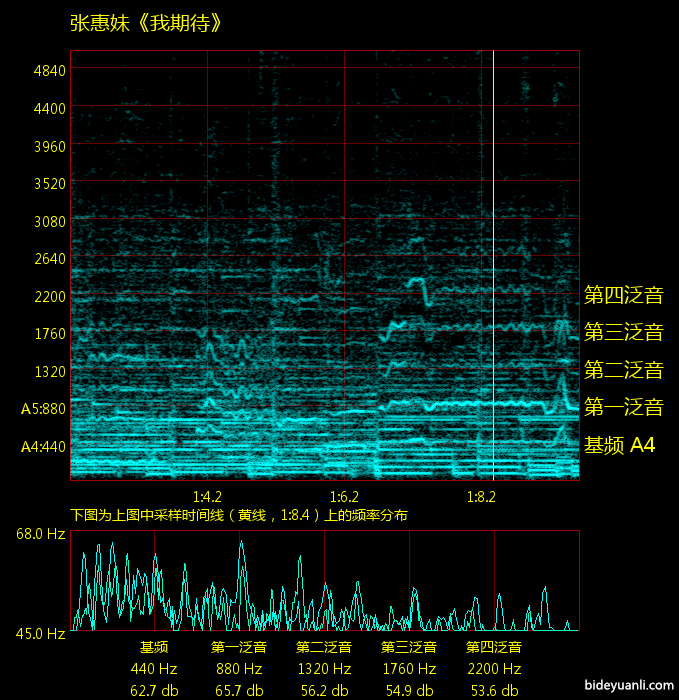Screen dimensions: 679x700
Task: Select the song title 张惠妹《我期待》
Action: pos(146,23)
